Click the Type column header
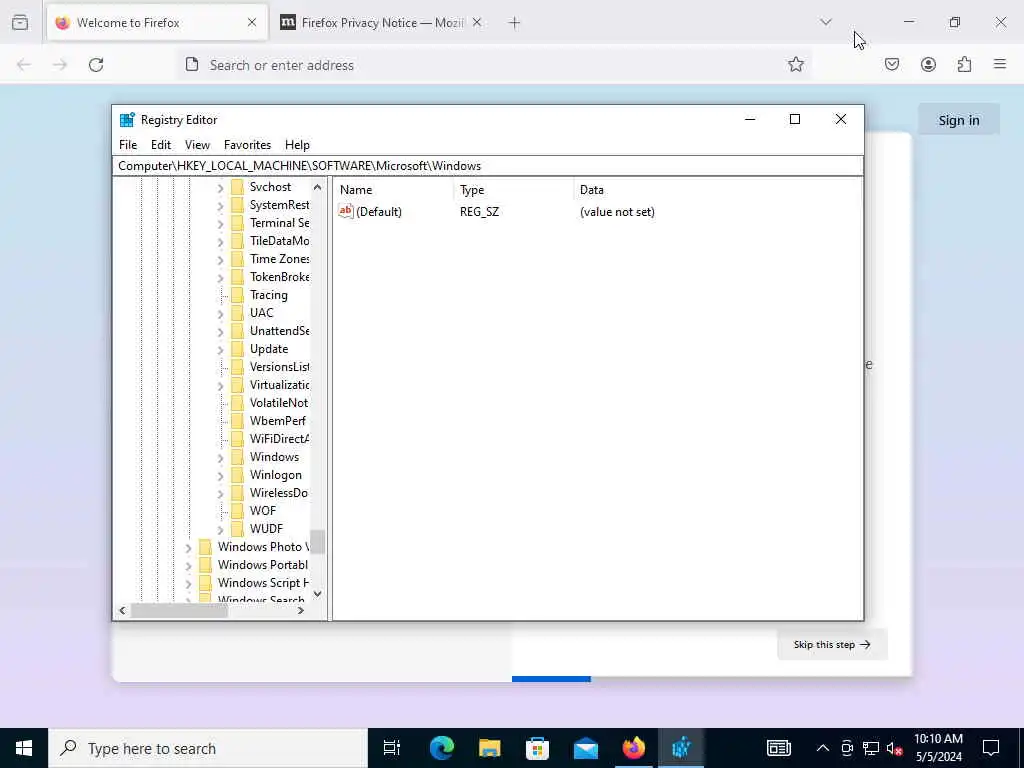Screen dimensions: 1024x768 [514, 190]
